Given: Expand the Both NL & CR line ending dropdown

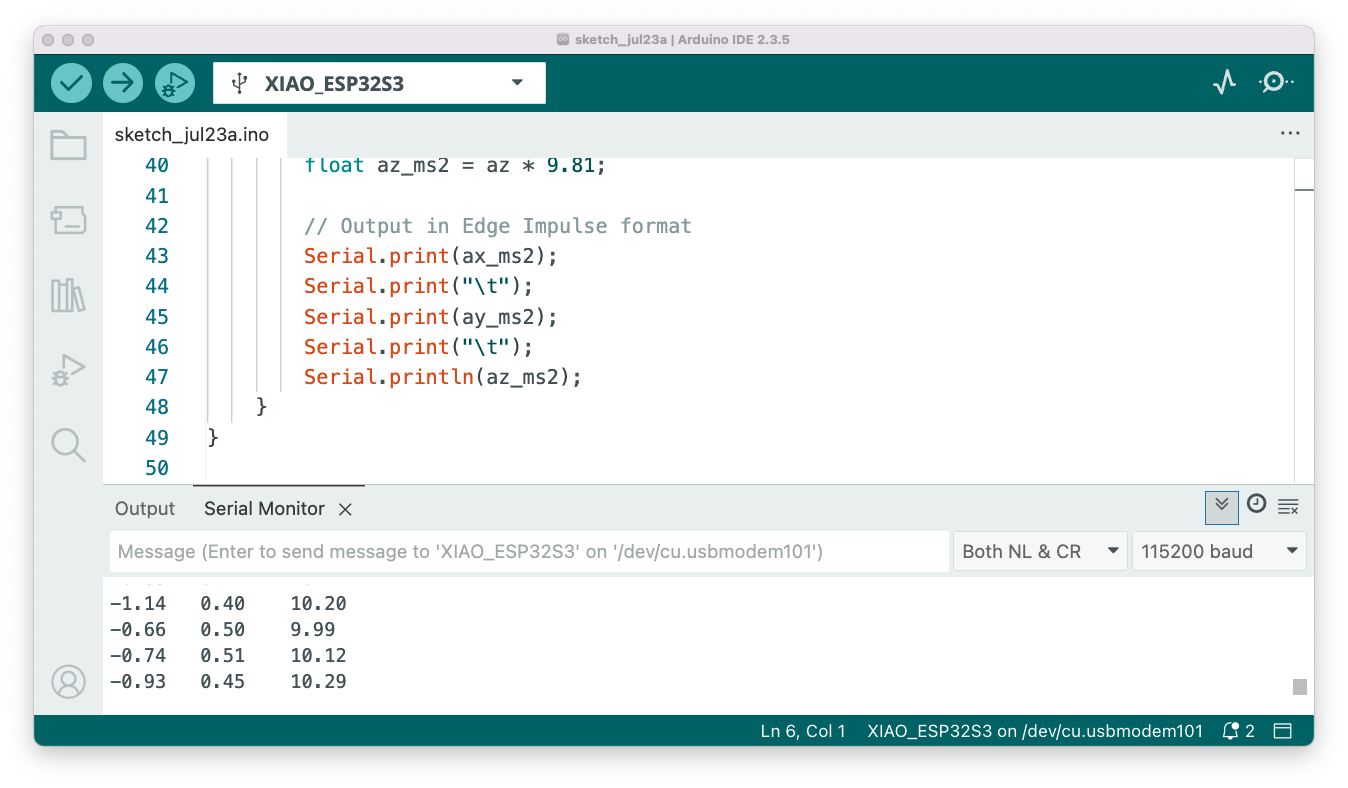Looking at the screenshot, I should coord(1039,551).
